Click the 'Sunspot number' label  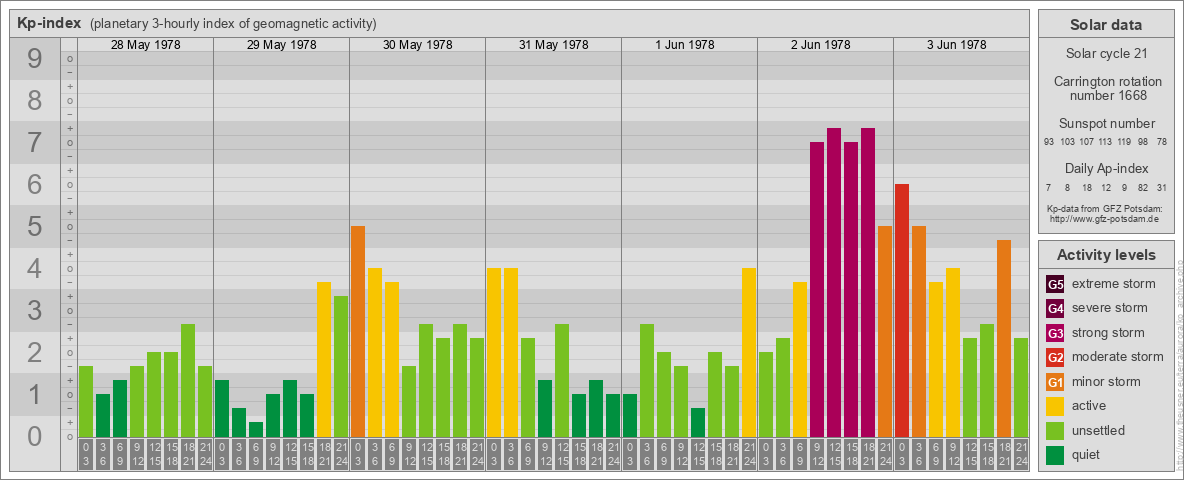[1105, 123]
